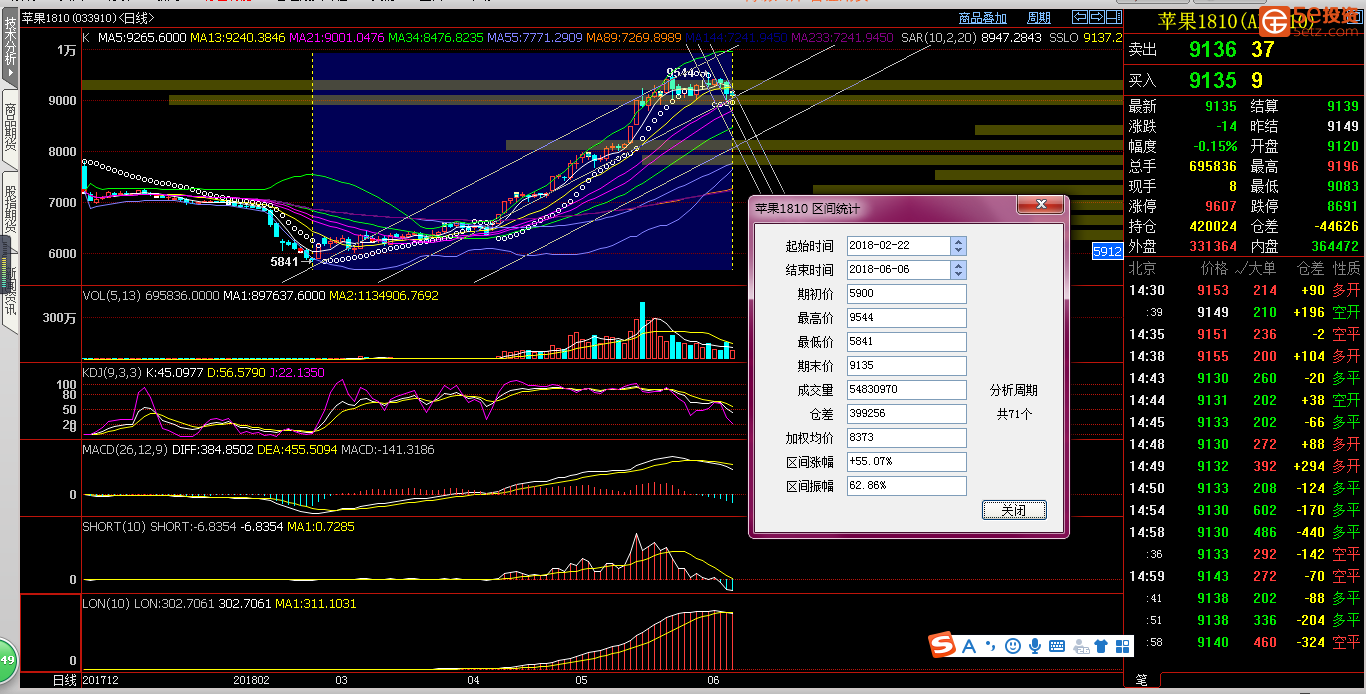Click the 成交量 field showing 54830970
Image resolution: width=1366 pixels, height=694 pixels.
click(907, 390)
